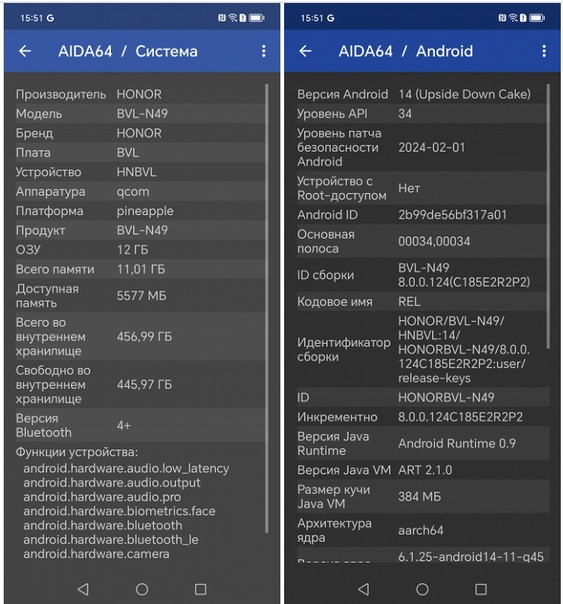563x604 pixels.
Task: Tap back arrow in AIDA64 Android screen
Action: coord(305,51)
